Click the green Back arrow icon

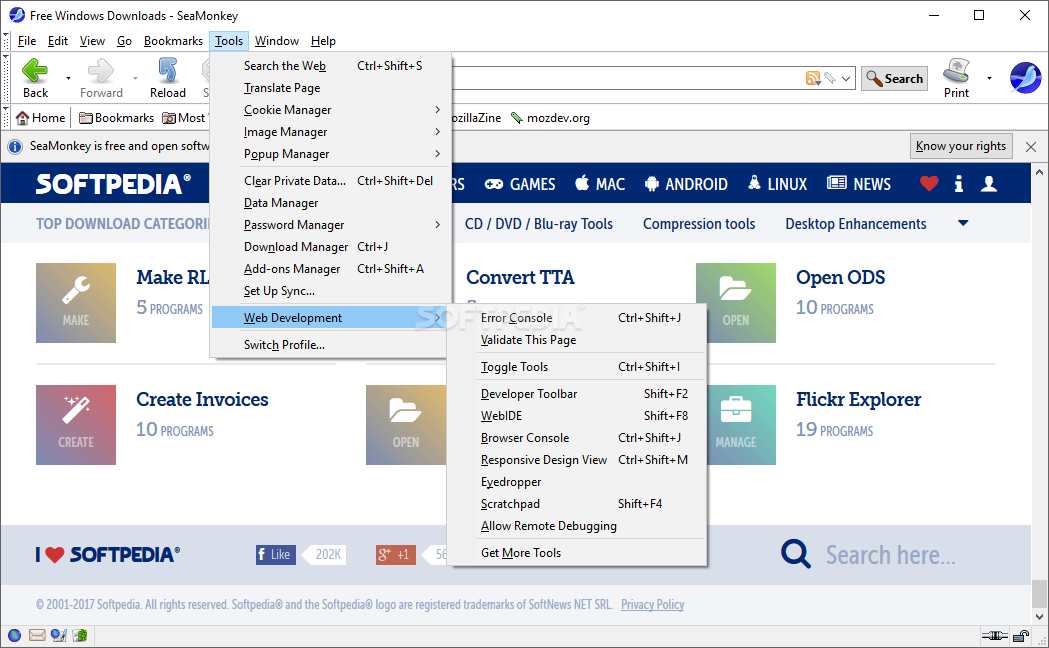[x=35, y=70]
